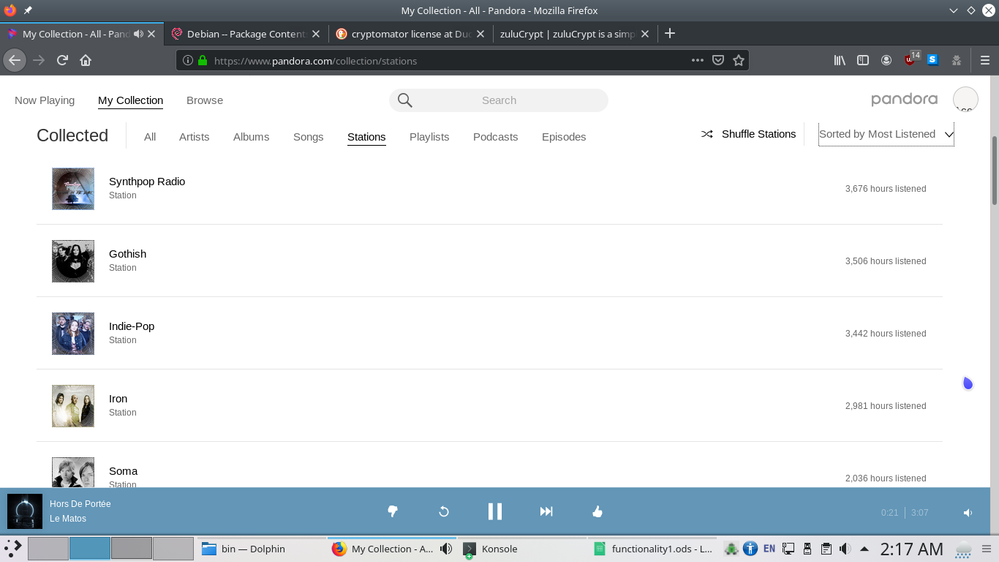Click the player volume speaker icon
Screen dimensions: 999x562
click(967, 512)
